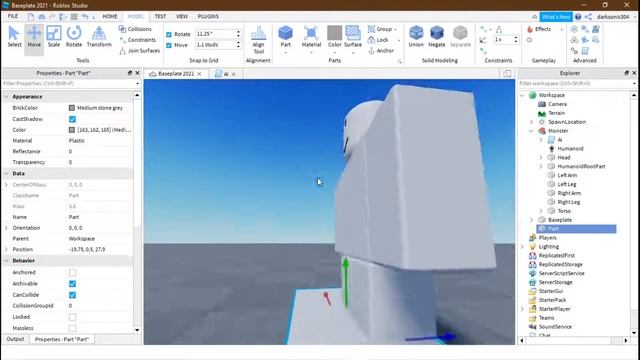Toggle the Move snap checkbox
This screenshot has width=640, height=360.
click(169, 45)
